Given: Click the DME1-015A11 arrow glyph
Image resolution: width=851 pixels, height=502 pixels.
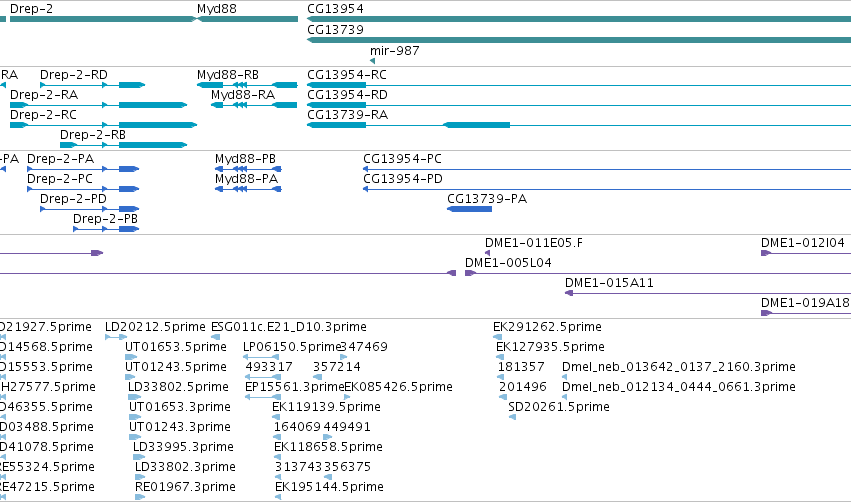Looking at the screenshot, I should (x=569, y=293).
